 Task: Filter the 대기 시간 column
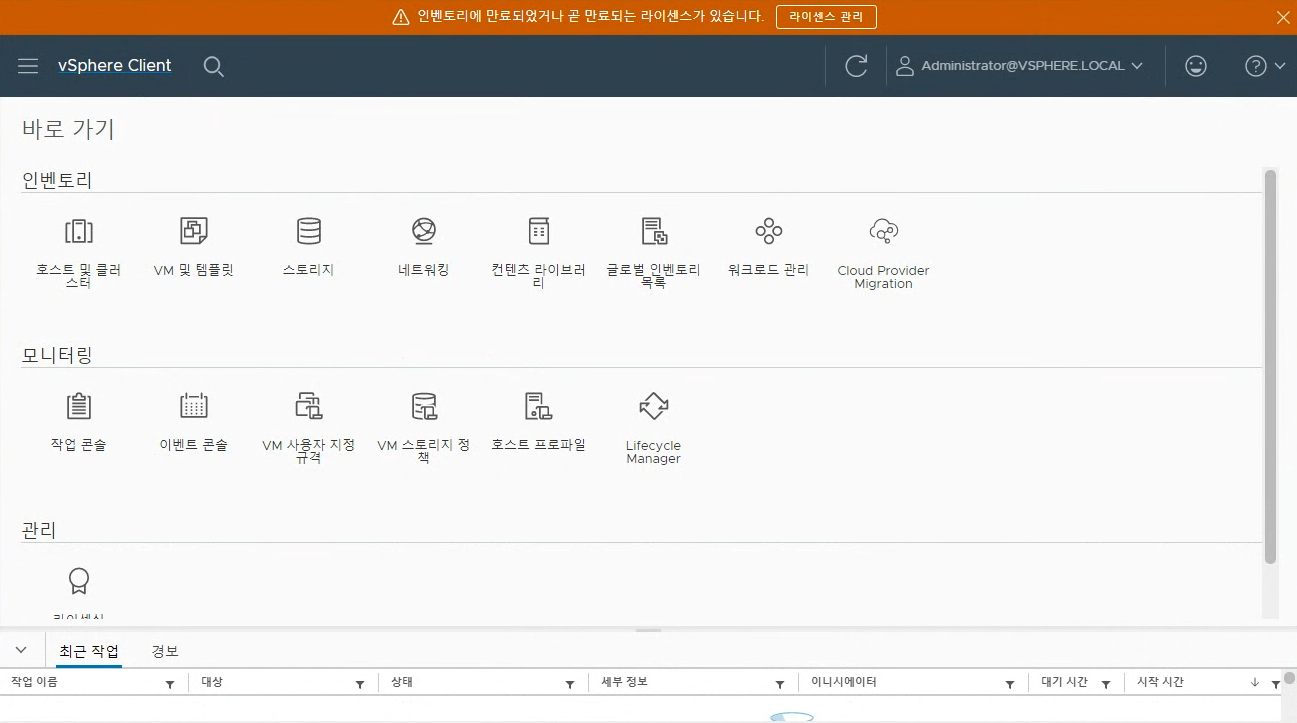click(1106, 684)
